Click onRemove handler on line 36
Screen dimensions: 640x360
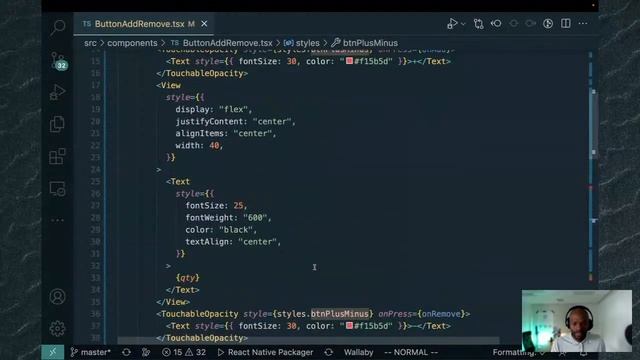click(441, 314)
